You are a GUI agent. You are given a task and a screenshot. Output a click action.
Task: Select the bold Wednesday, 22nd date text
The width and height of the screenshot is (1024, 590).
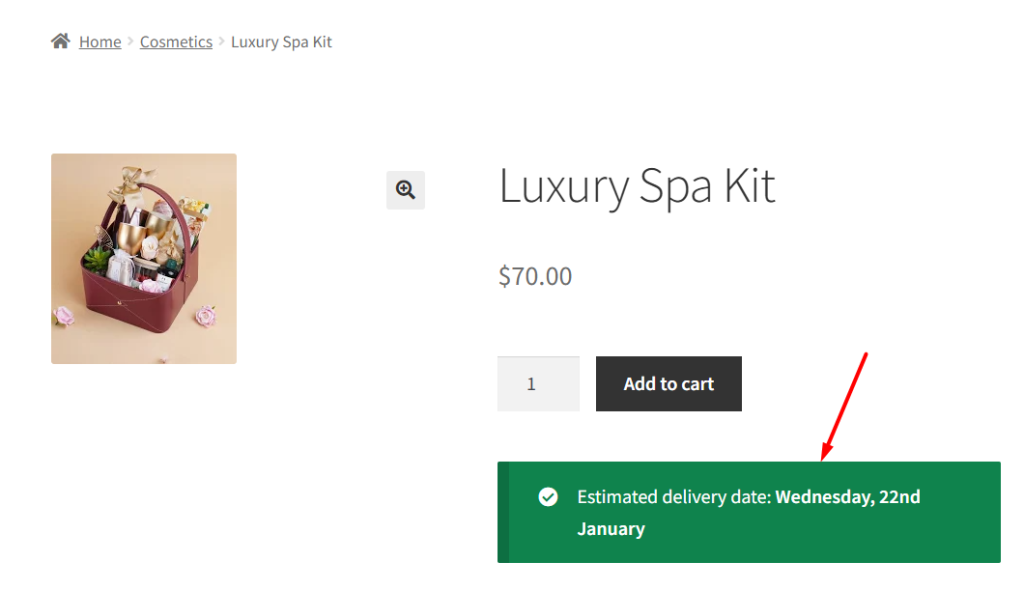coord(848,497)
